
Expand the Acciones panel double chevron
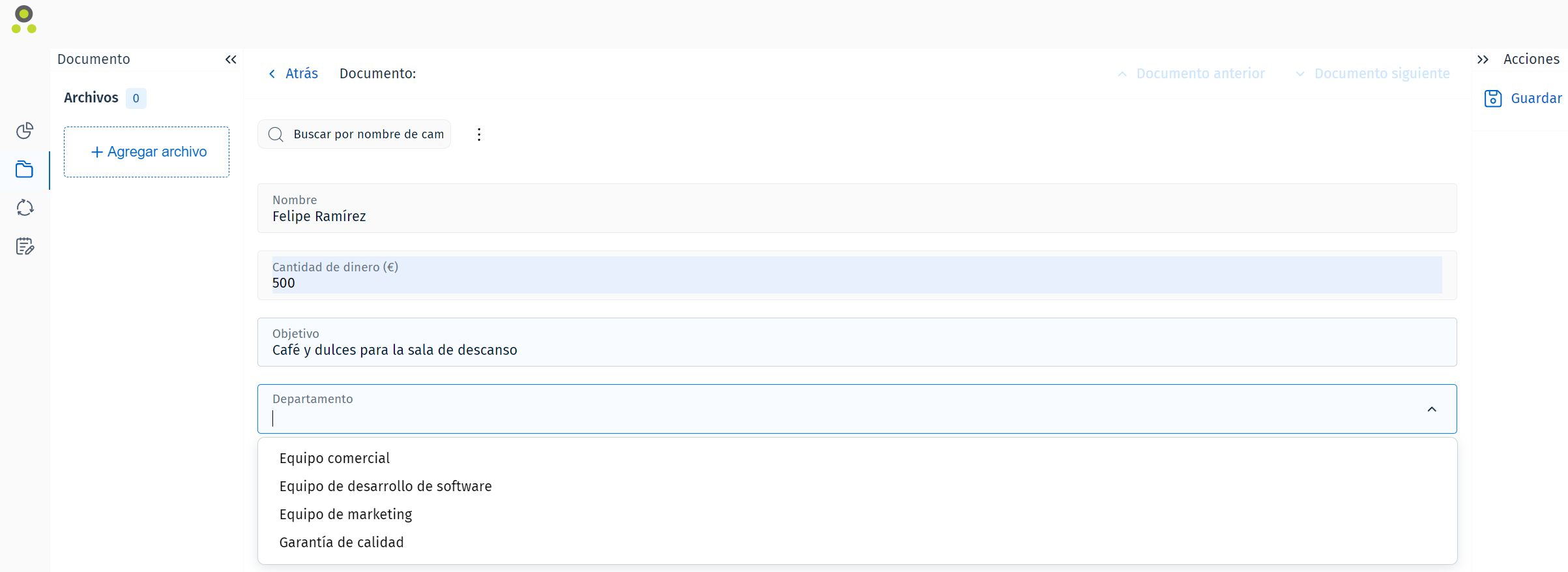point(1483,59)
